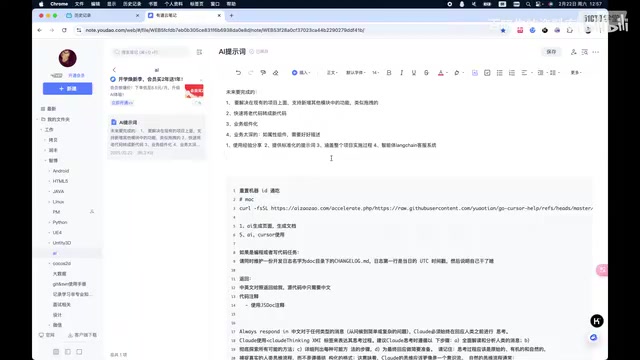Select the format painter tool
640x360 pixels.
[263, 73]
